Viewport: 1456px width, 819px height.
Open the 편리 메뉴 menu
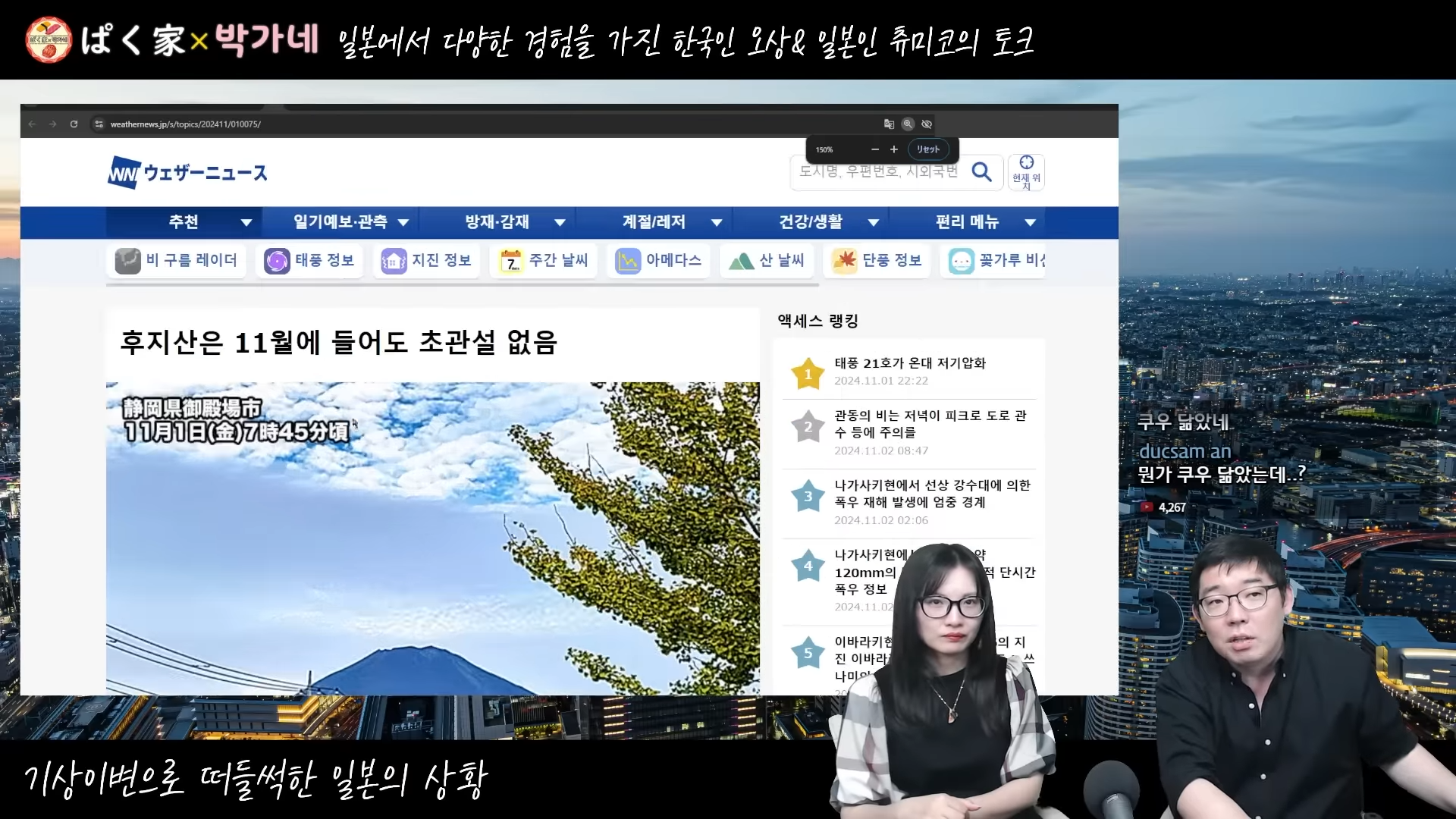(967, 222)
